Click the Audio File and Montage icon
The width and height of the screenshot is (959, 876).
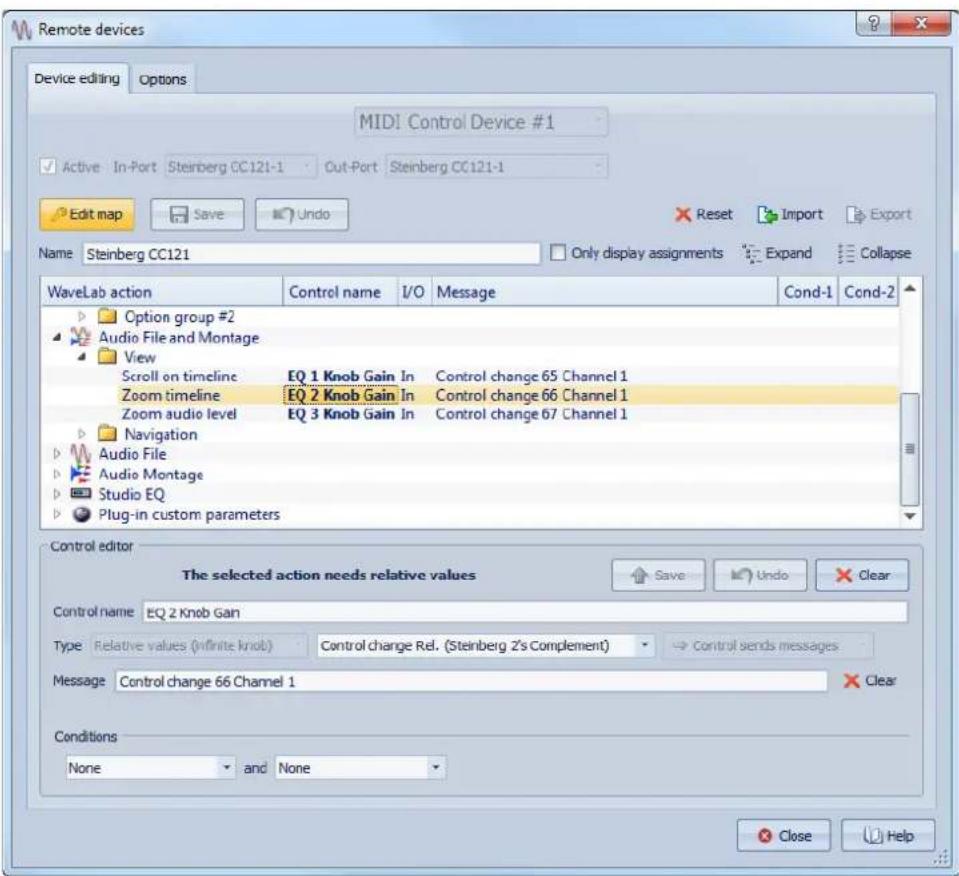(x=81, y=337)
